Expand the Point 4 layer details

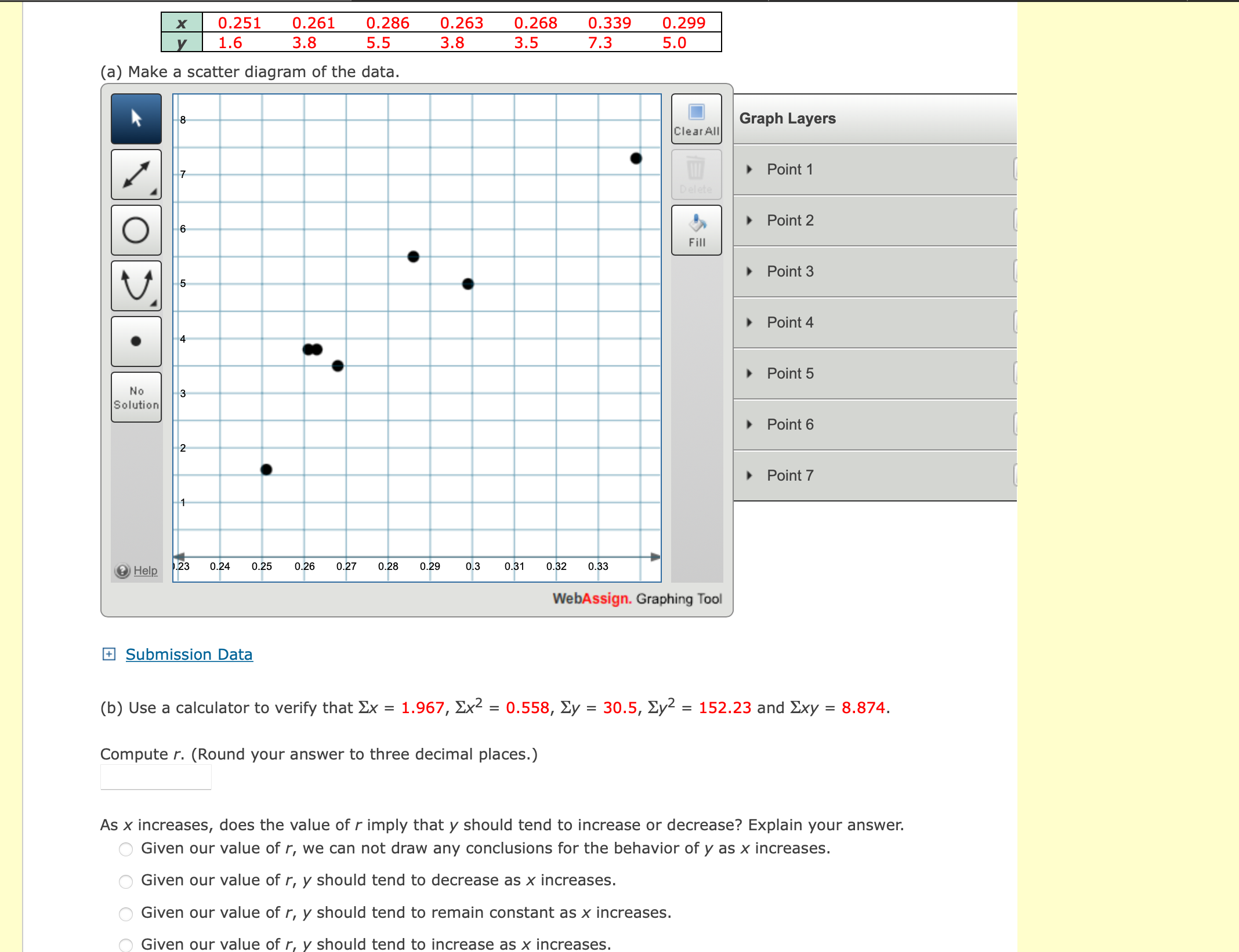(x=749, y=322)
